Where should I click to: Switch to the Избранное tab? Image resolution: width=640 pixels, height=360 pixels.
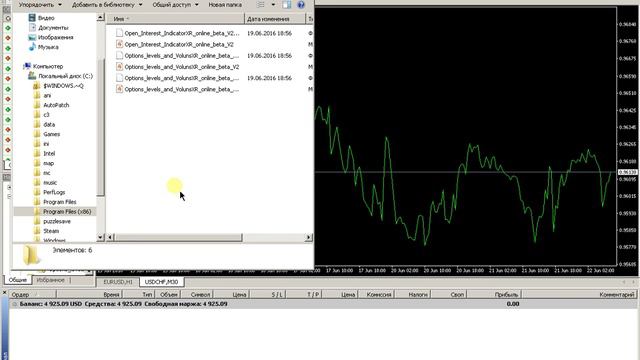pos(51,280)
